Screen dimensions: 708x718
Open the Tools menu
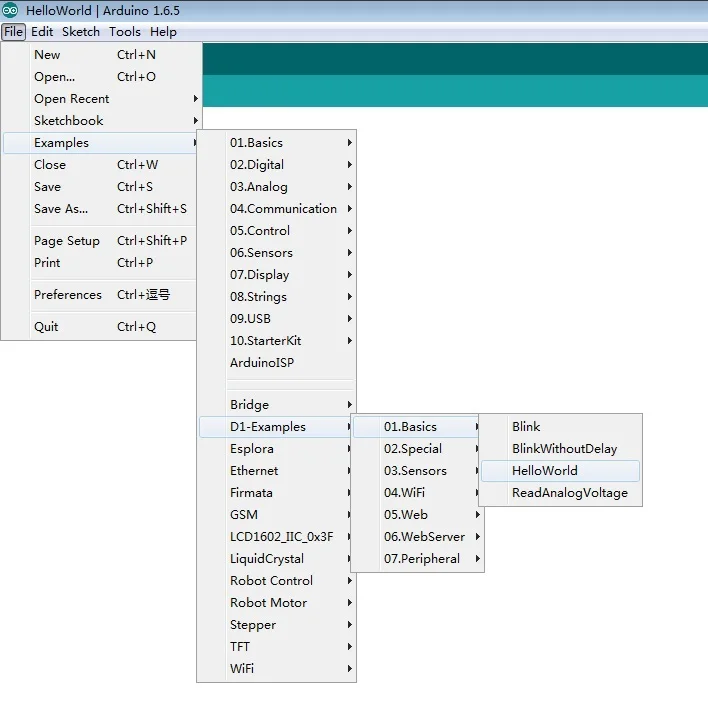click(x=125, y=32)
